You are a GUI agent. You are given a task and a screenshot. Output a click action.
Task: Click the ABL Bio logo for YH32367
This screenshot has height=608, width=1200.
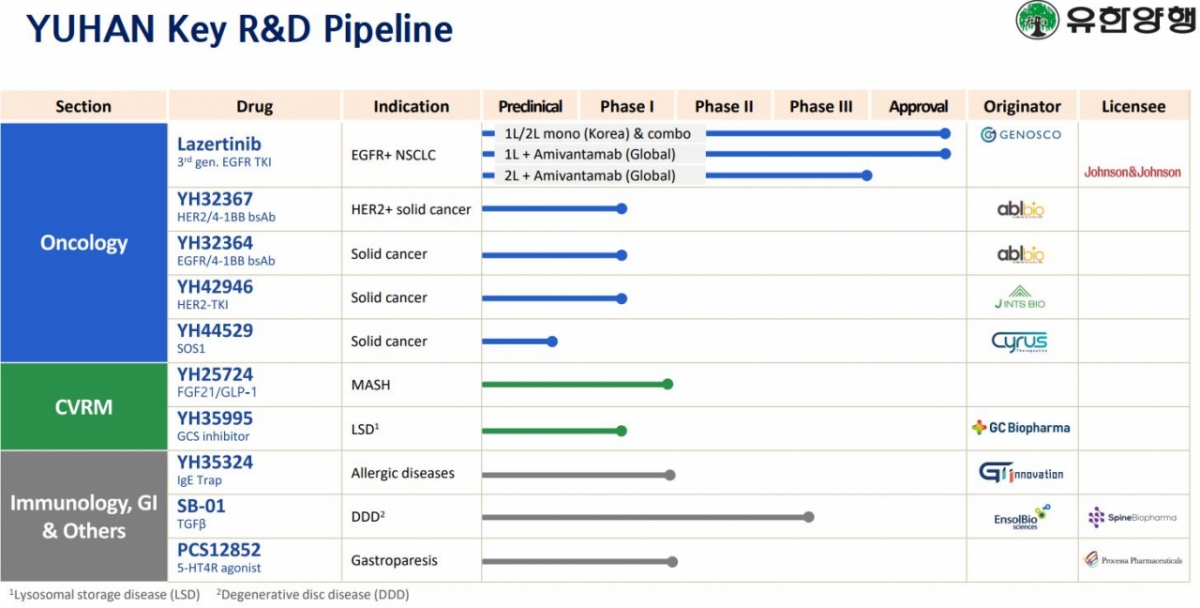point(1021,210)
